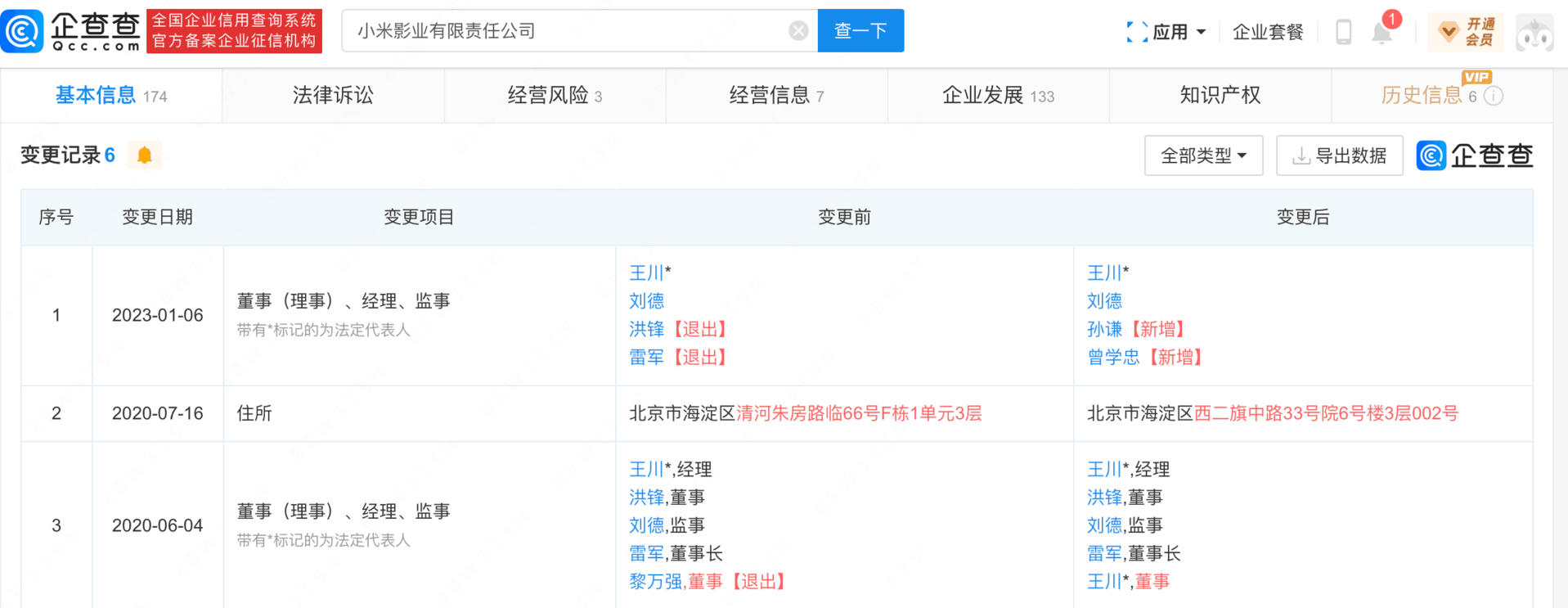Click the 导出数据 button
This screenshot has width=1568, height=608.
click(x=1340, y=155)
